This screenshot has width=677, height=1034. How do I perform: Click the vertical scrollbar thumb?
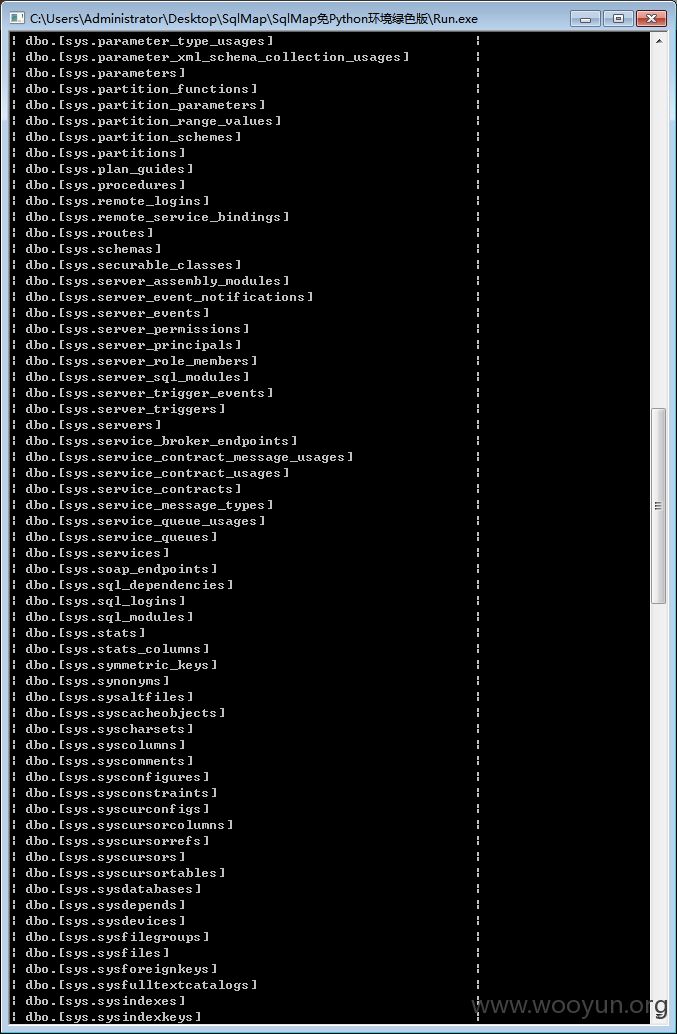[659, 506]
